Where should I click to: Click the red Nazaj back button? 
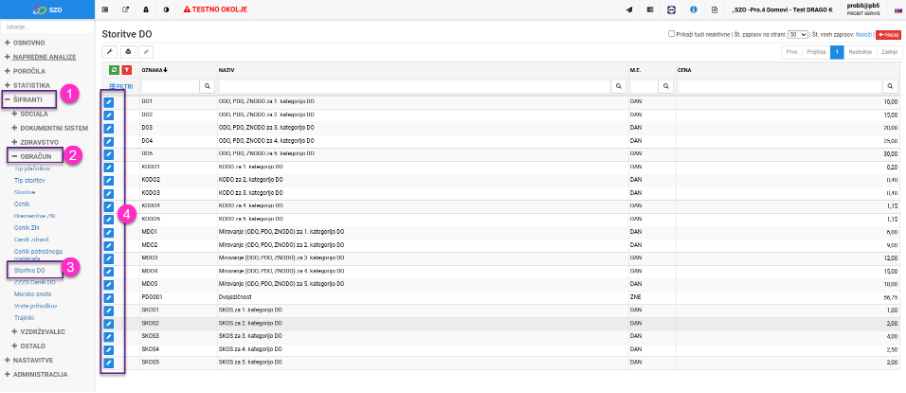[x=889, y=35]
